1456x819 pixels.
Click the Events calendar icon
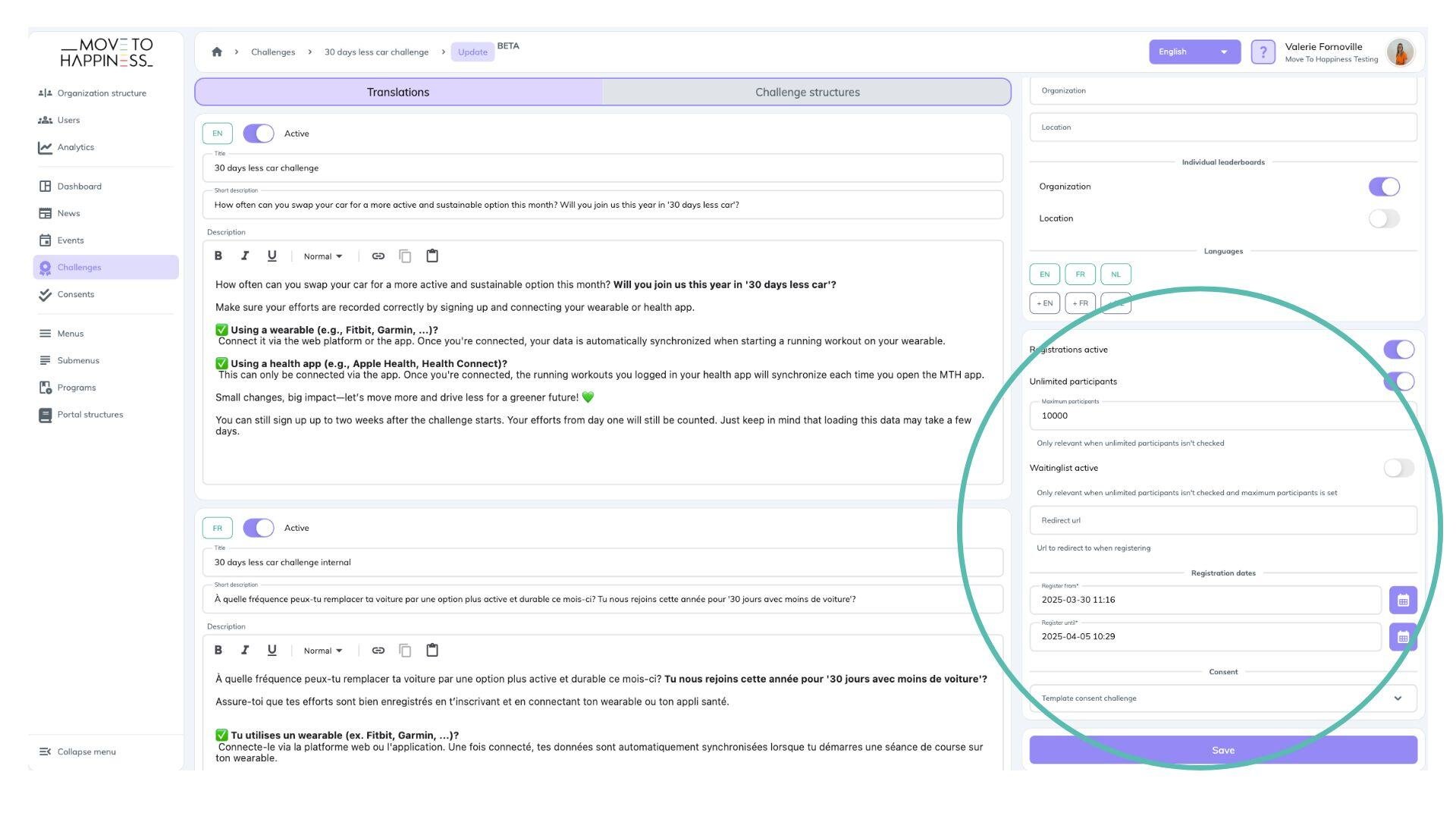tap(45, 240)
